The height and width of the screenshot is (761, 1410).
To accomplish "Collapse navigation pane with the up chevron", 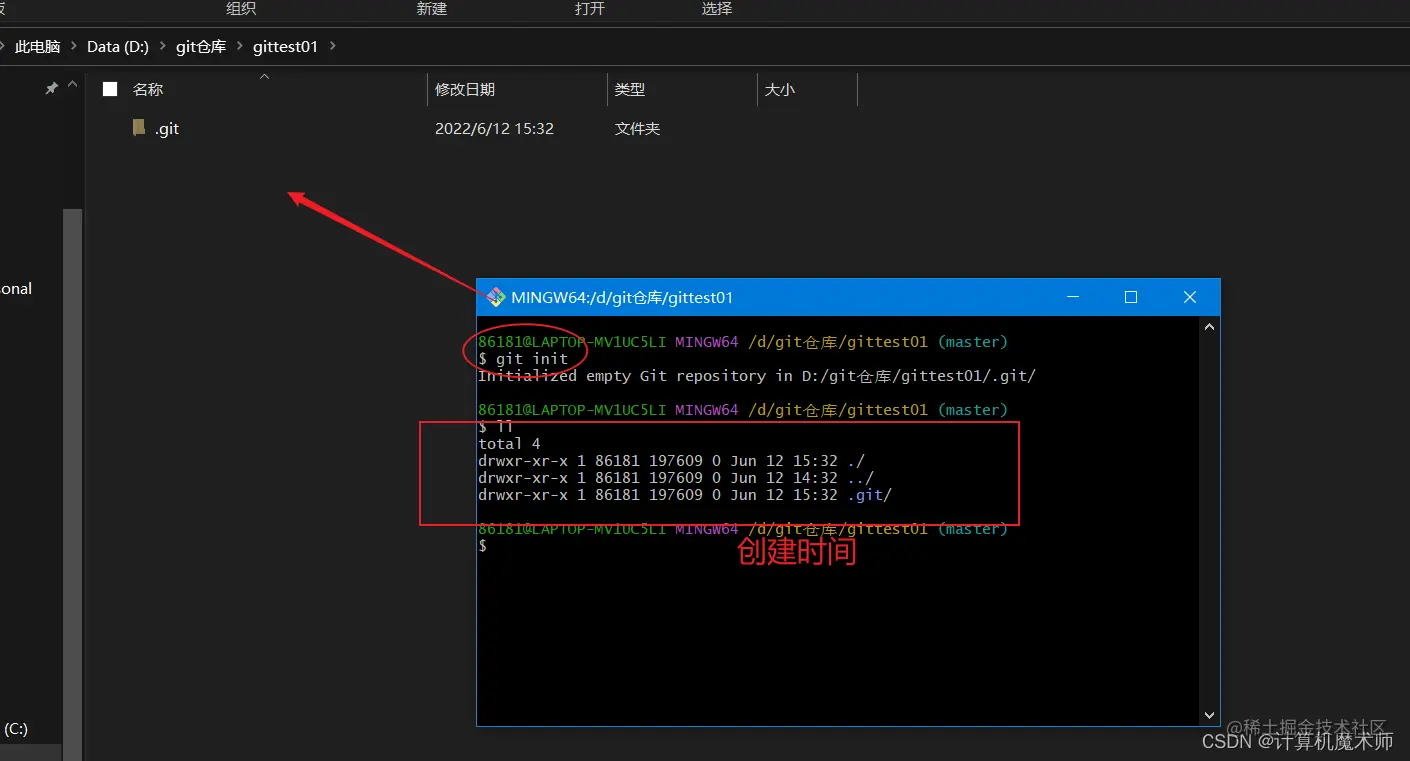I will [x=72, y=87].
